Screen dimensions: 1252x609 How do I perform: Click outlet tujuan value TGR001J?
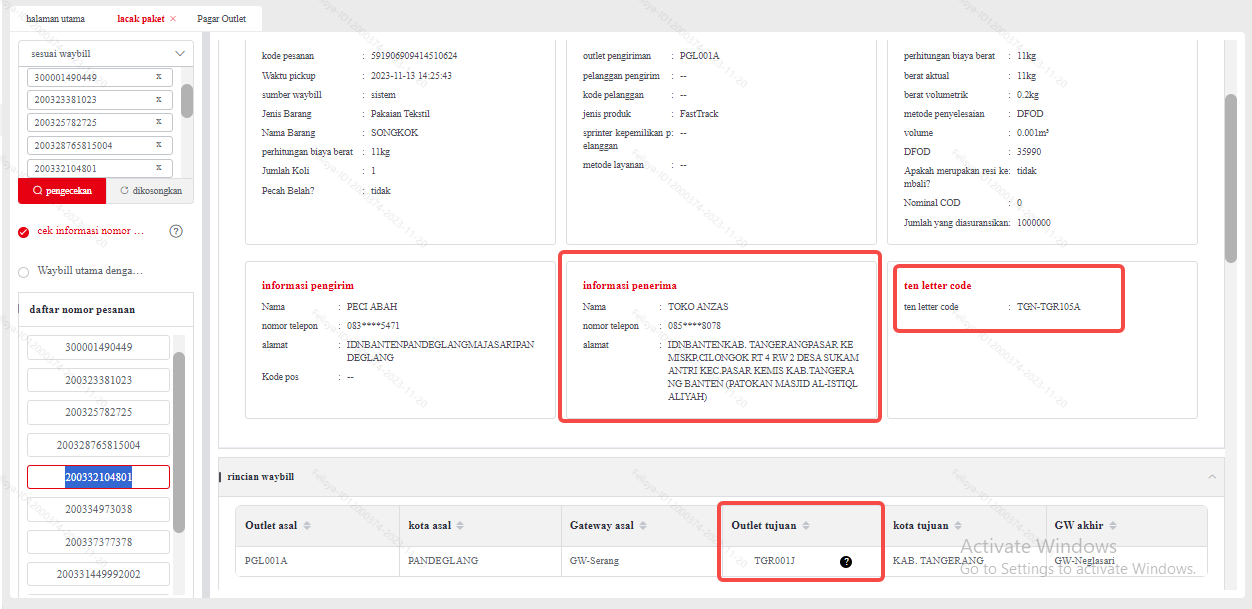click(x=775, y=561)
